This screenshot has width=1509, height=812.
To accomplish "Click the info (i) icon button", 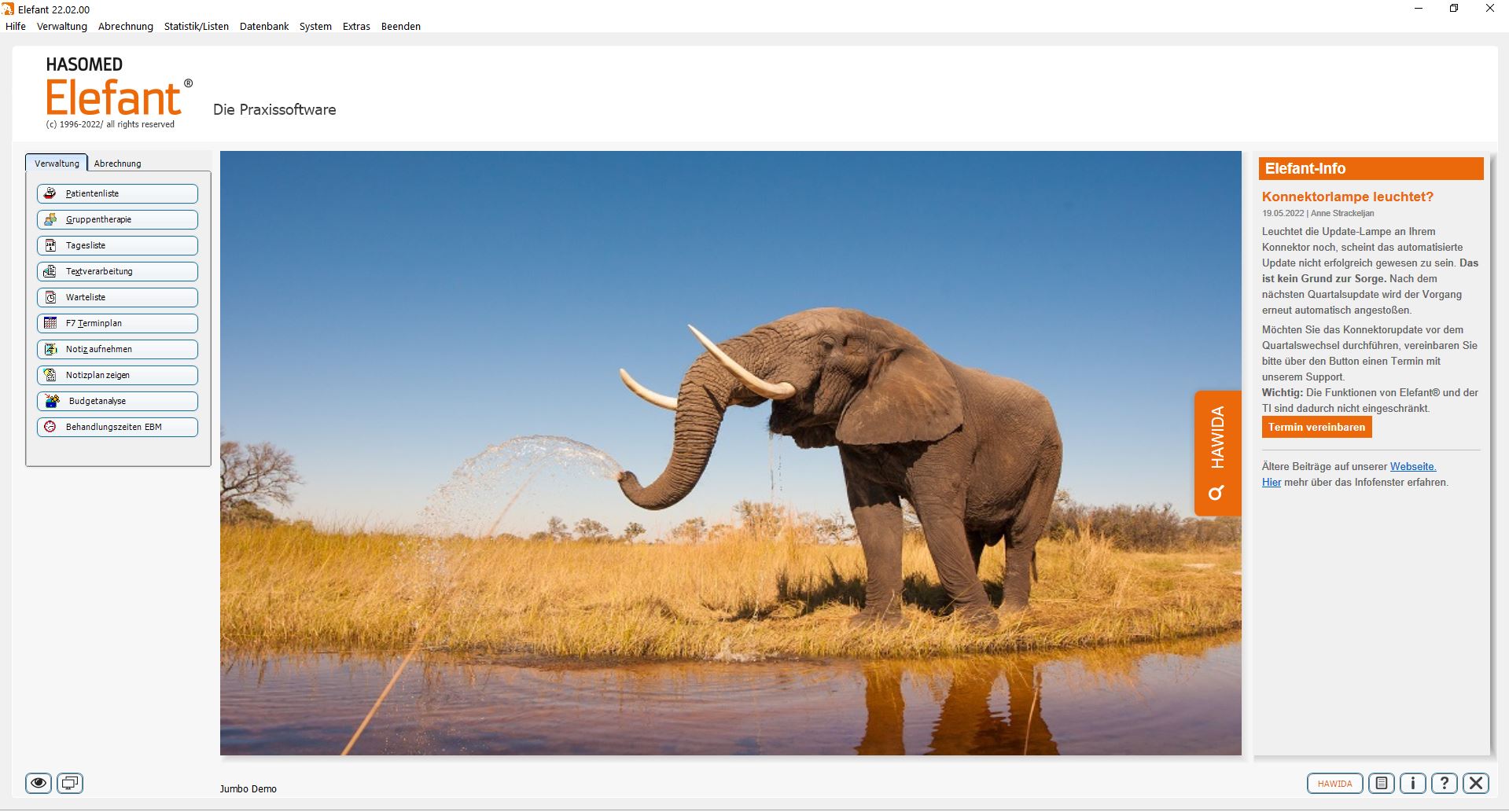I will click(x=1413, y=784).
